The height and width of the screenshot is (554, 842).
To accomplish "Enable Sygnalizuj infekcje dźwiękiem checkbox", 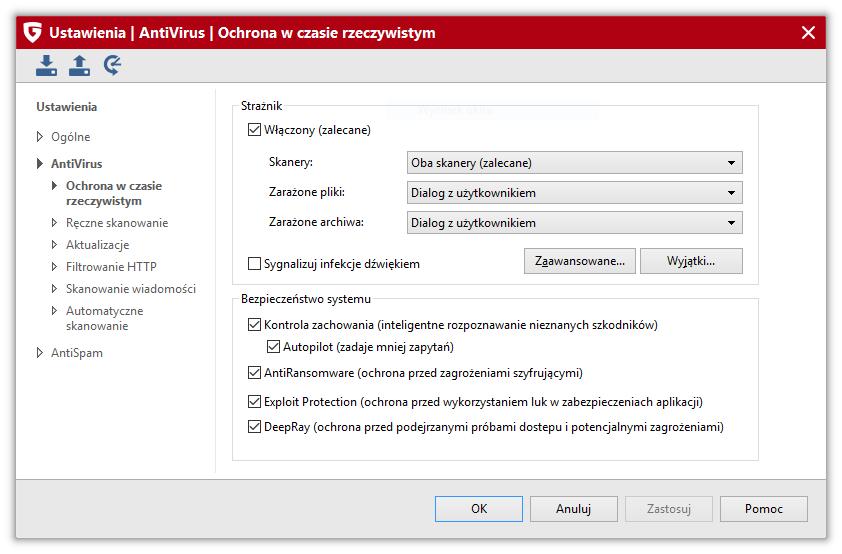I will (x=254, y=264).
